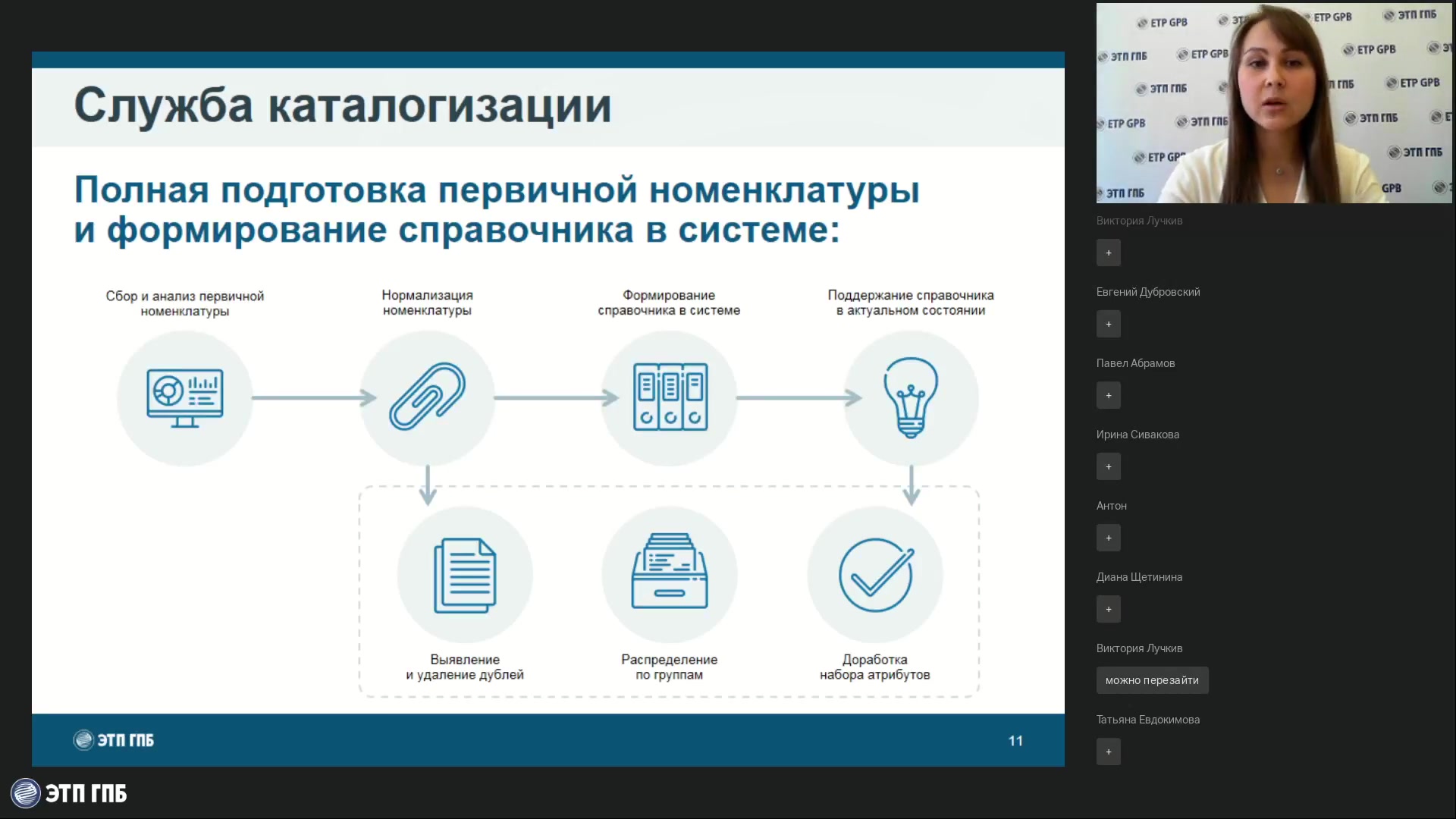Click the plus message from Евгений Дубровский

tap(1108, 324)
